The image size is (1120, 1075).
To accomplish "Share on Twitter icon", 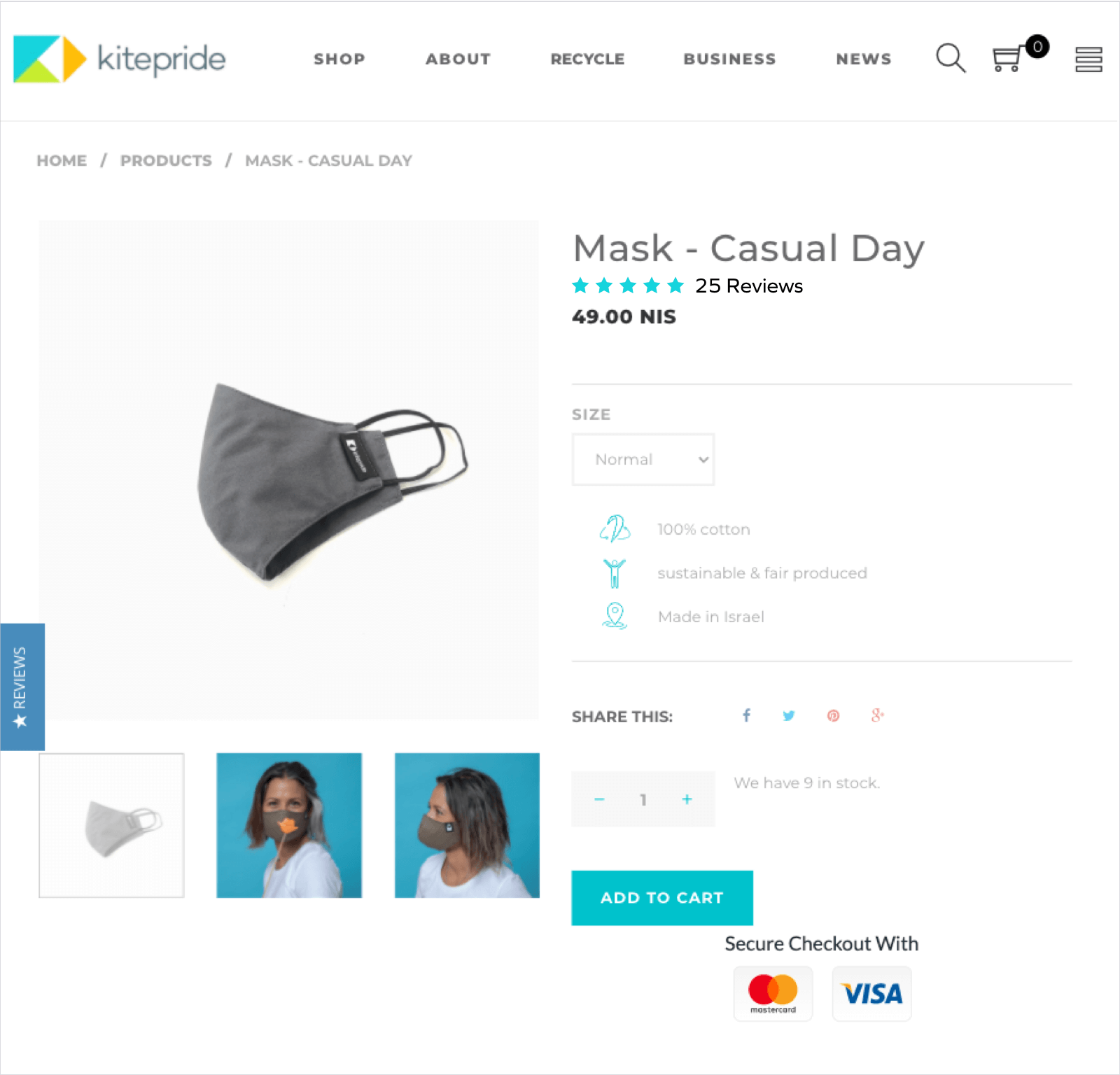I will (x=789, y=716).
